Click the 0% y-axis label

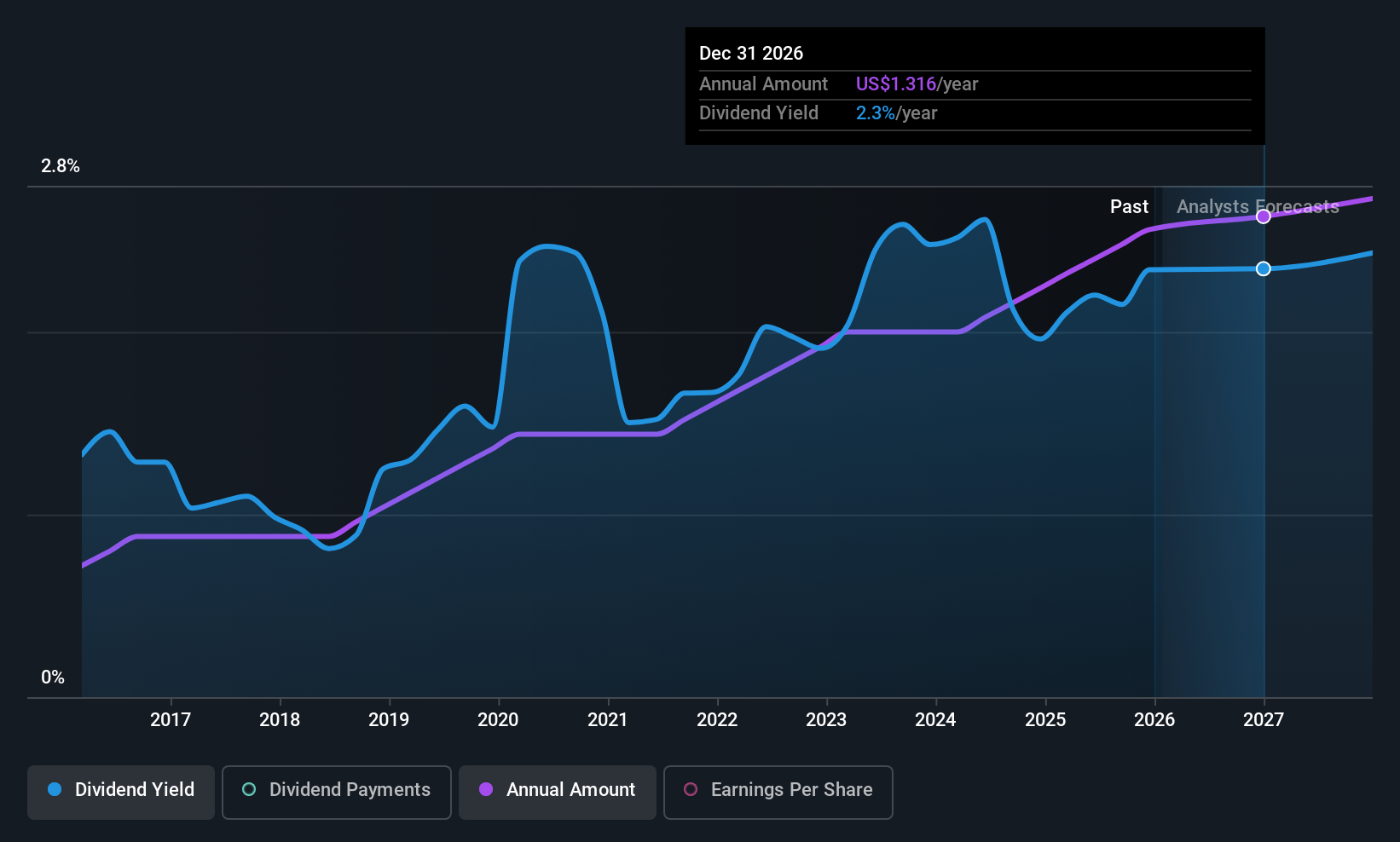point(53,678)
